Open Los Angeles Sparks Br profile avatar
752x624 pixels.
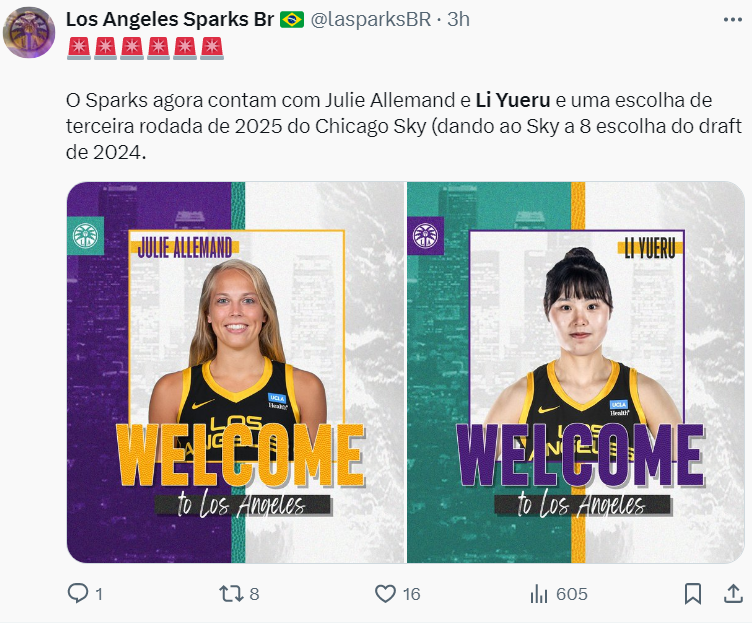[29, 33]
